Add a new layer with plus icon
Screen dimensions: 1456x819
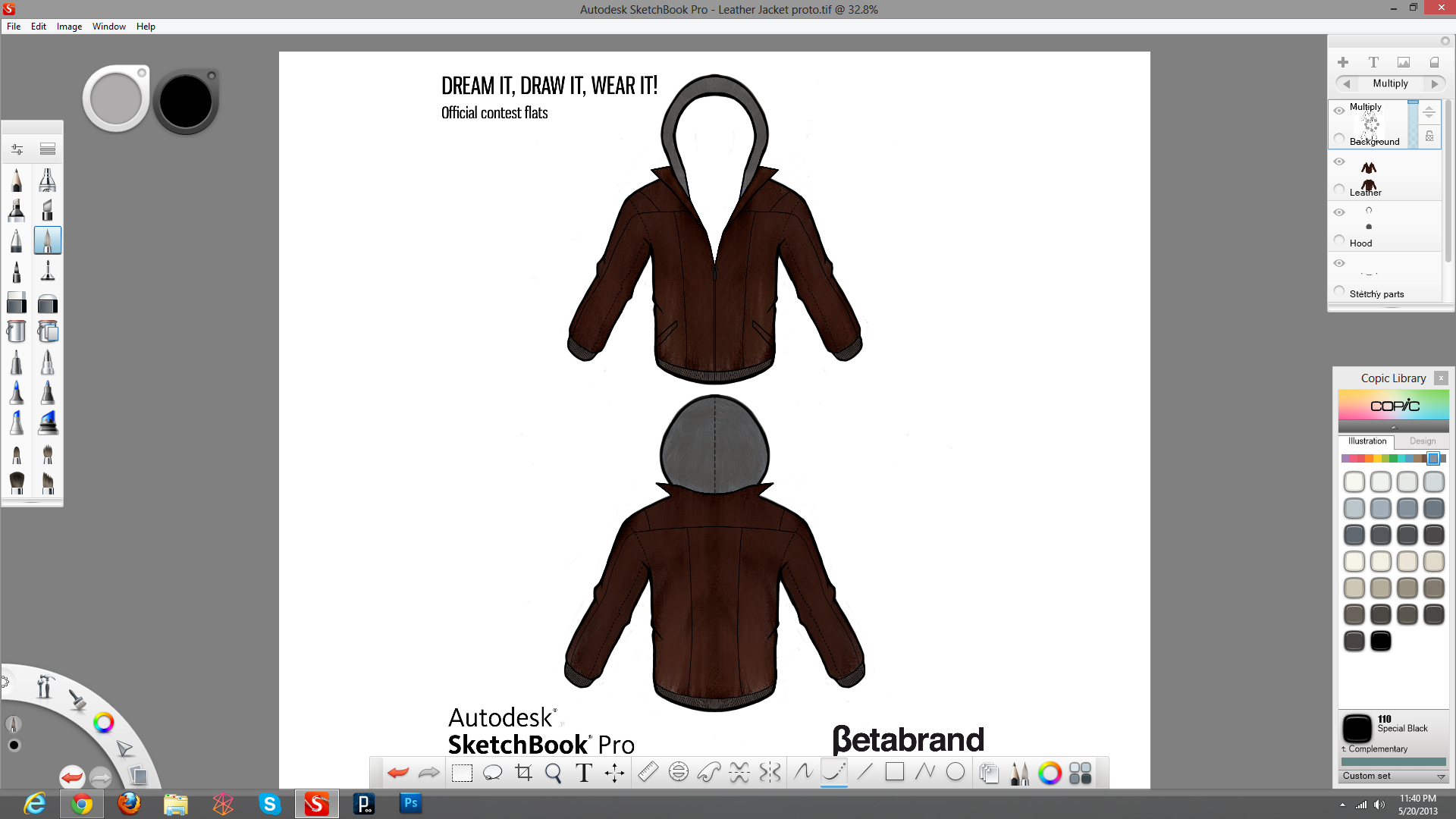(x=1343, y=62)
